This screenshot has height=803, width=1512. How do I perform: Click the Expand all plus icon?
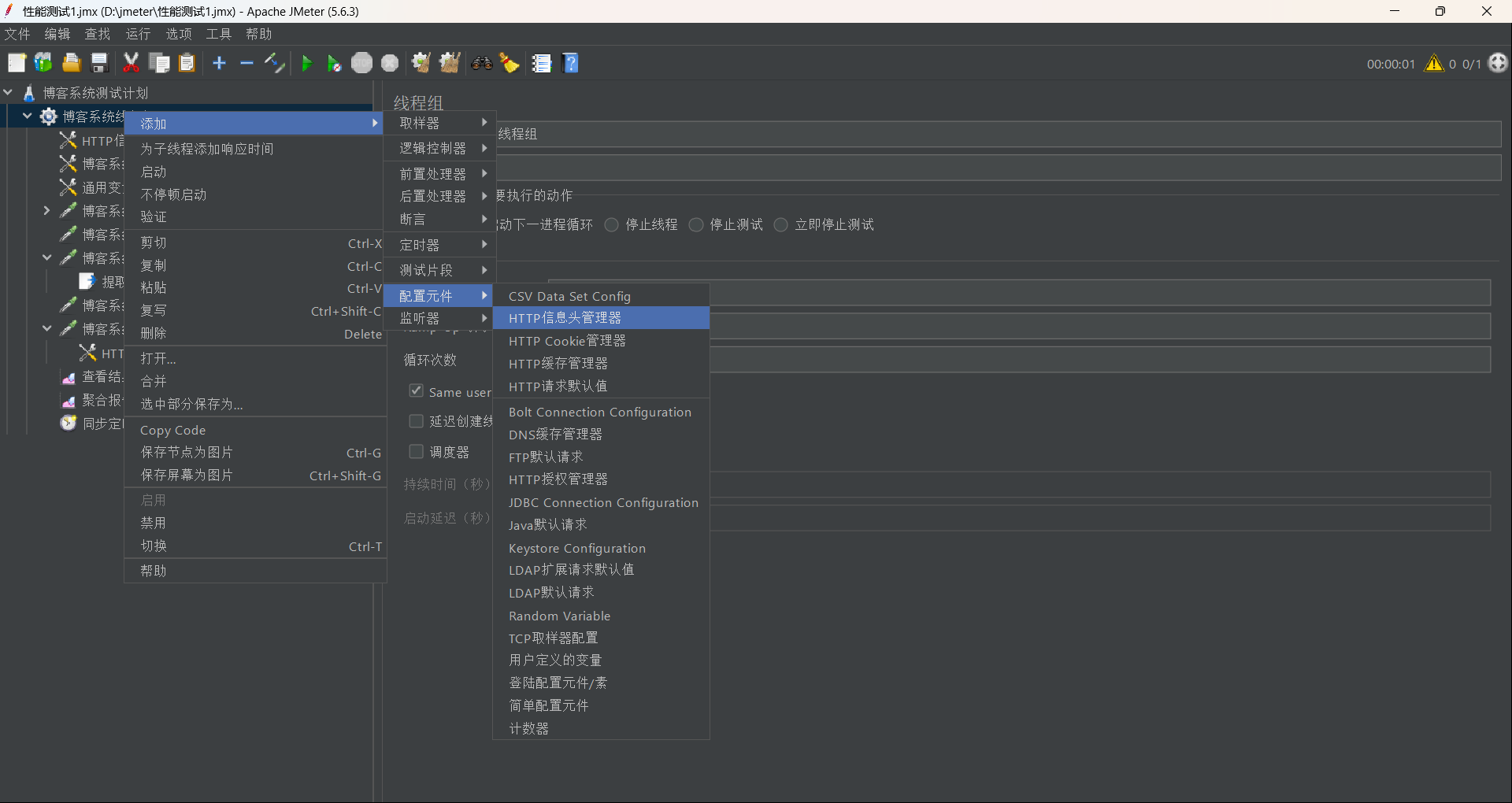click(x=220, y=63)
